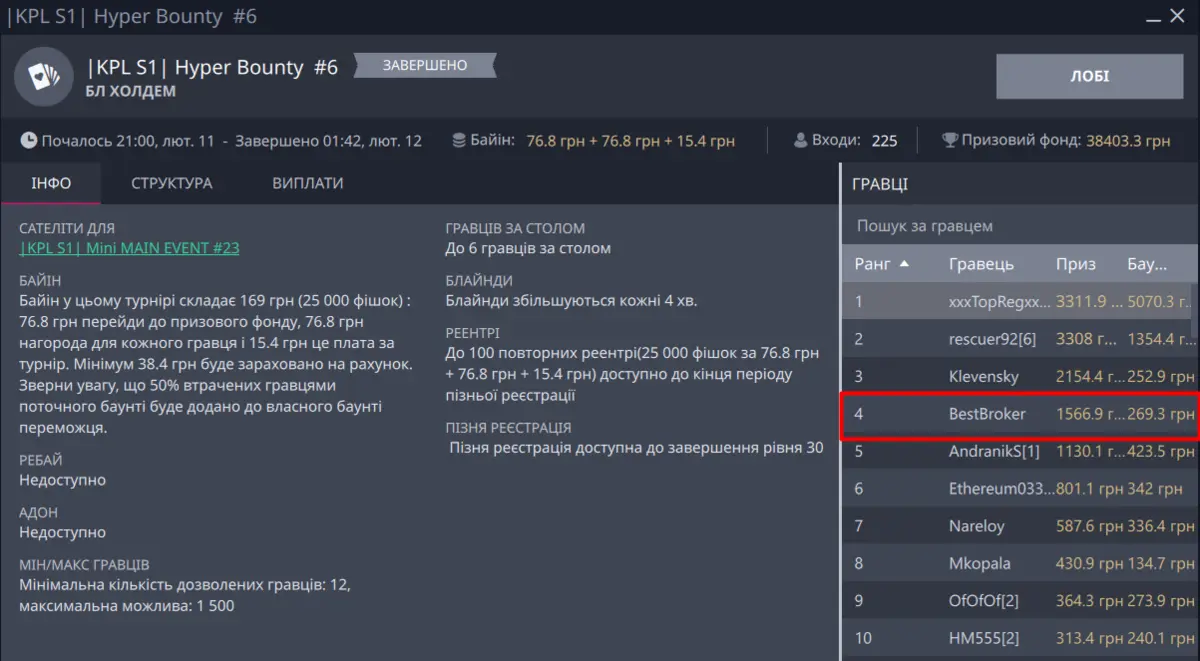Sort the players list by Гравець column
This screenshot has height=661, width=1200.
[980, 264]
